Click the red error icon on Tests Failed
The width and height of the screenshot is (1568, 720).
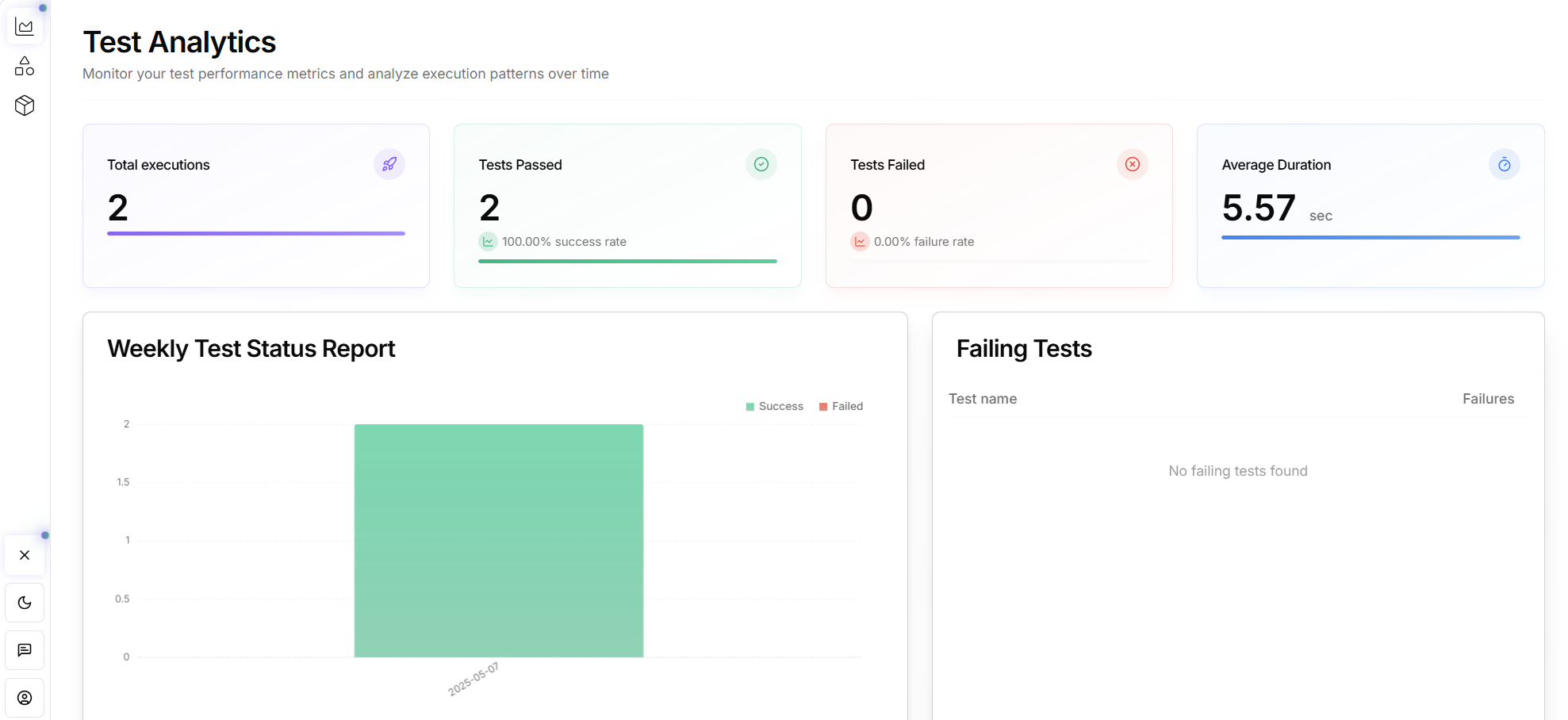[x=1132, y=164]
